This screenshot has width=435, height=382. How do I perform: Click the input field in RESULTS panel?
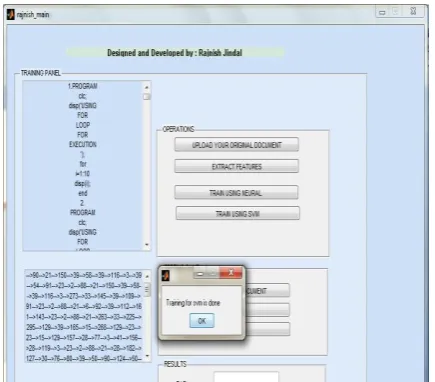(x=246, y=377)
